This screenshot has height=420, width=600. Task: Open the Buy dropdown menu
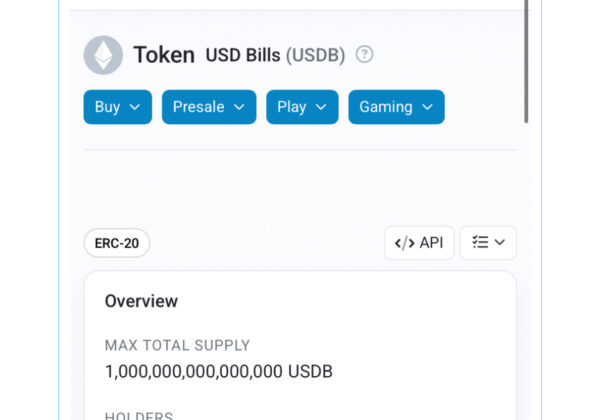click(x=118, y=107)
